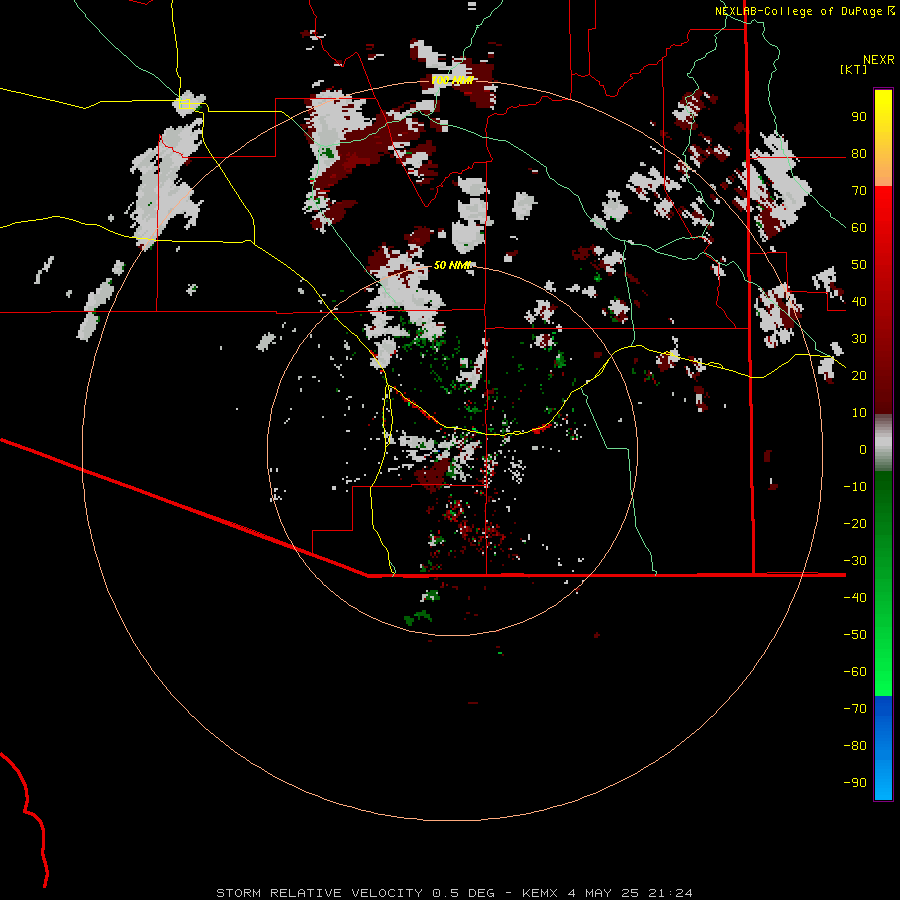Click the positive 80 knots scale value
Screen dimensions: 900x900
coord(859,154)
